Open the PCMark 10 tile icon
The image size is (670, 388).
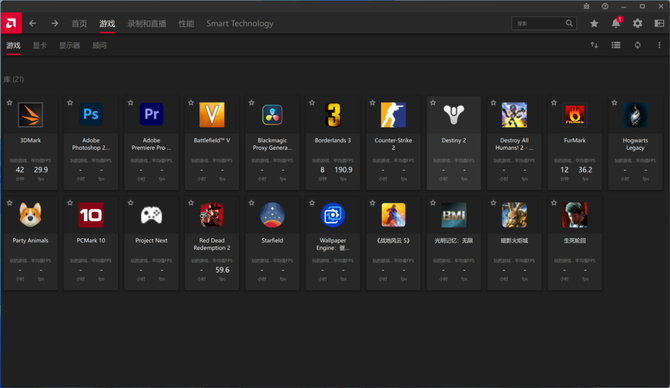coord(91,215)
